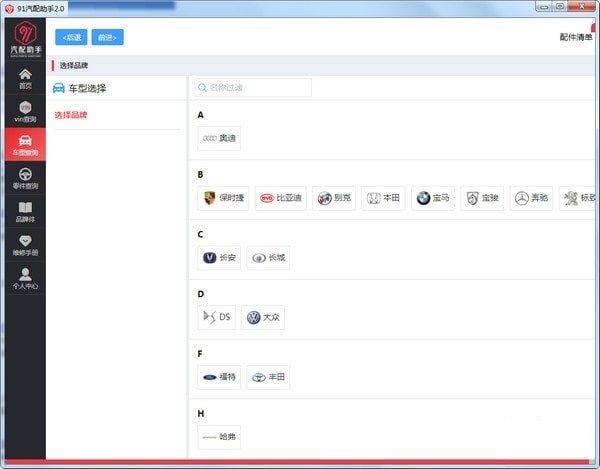Click the letter D section heading
Image resolution: width=600 pixels, height=469 pixels.
click(201, 294)
